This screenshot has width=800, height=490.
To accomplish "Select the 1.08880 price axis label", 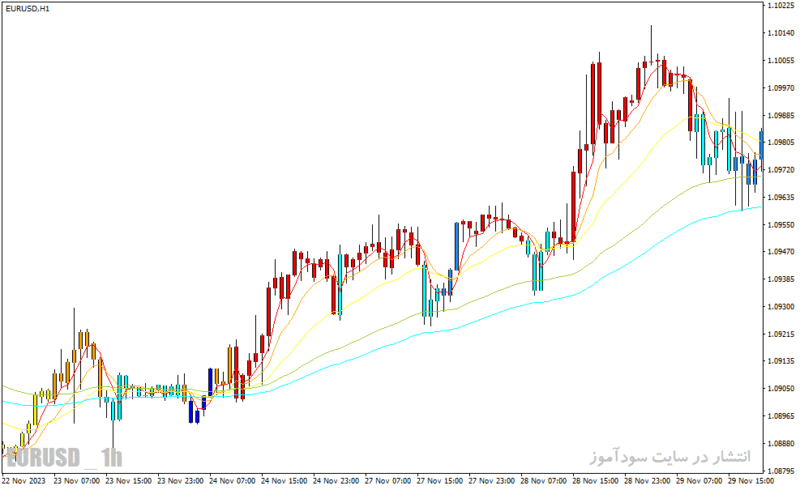I will (781, 444).
